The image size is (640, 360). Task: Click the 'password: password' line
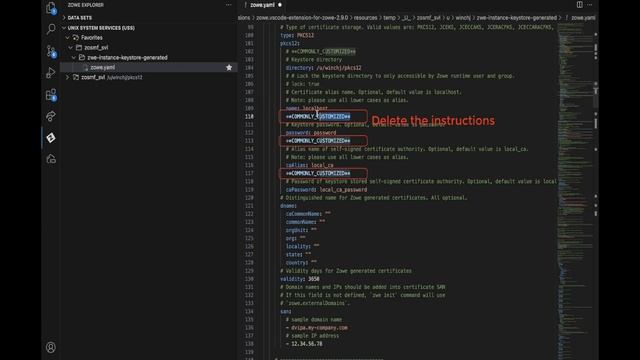pyautogui.click(x=311, y=133)
